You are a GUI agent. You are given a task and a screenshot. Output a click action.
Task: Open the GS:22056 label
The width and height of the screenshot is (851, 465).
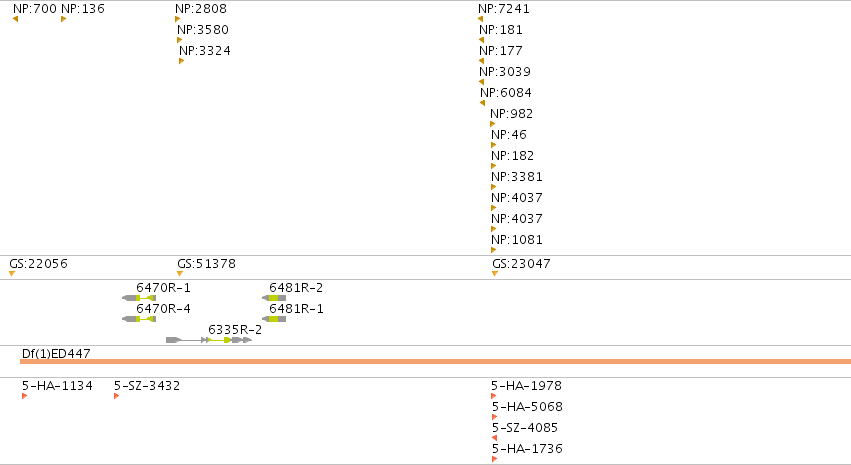click(x=39, y=264)
